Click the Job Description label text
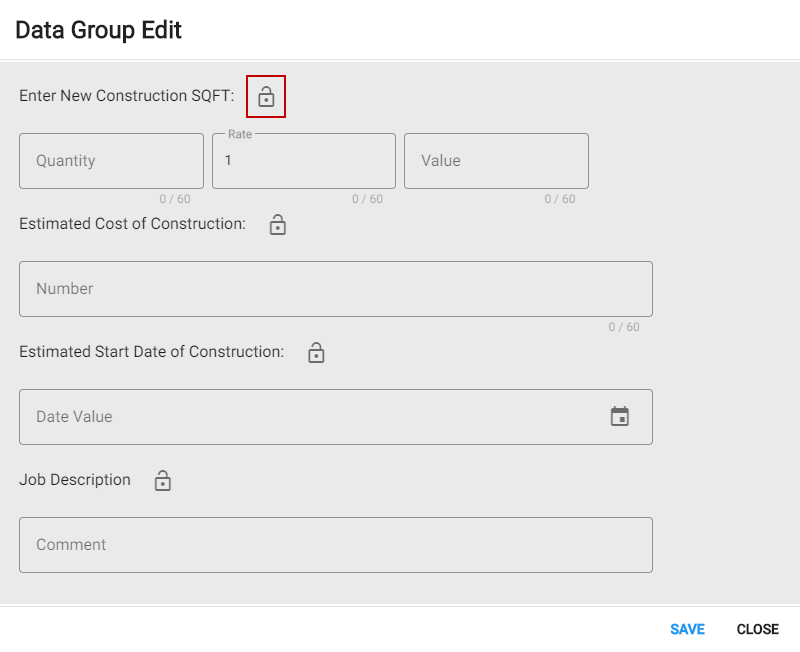The height and width of the screenshot is (652, 800). [x=75, y=480]
